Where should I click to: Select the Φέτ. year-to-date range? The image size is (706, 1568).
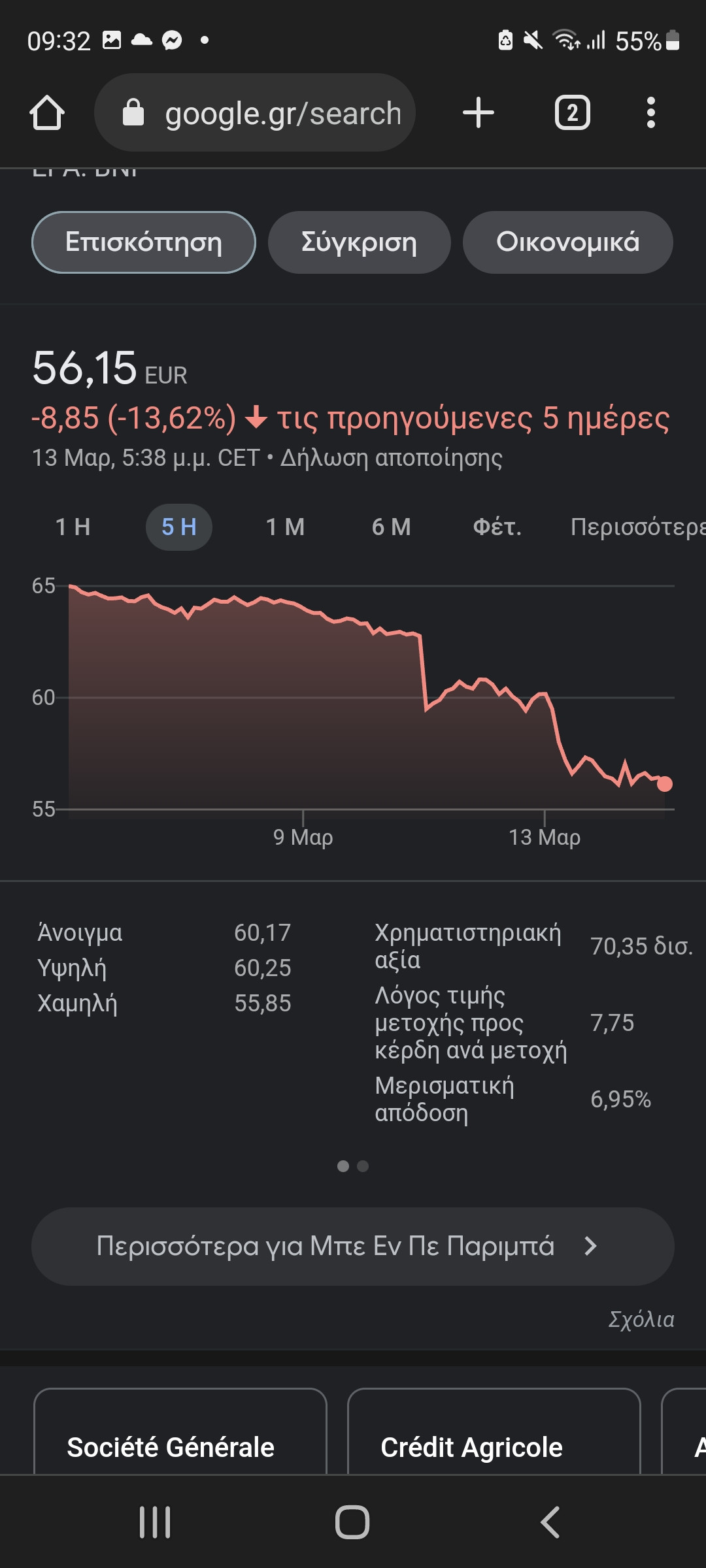tap(497, 527)
